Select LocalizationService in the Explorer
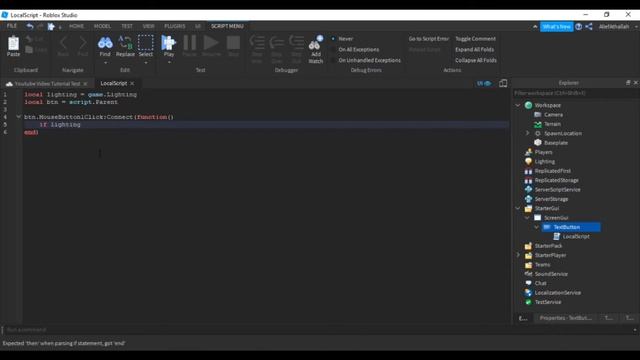 [558, 293]
